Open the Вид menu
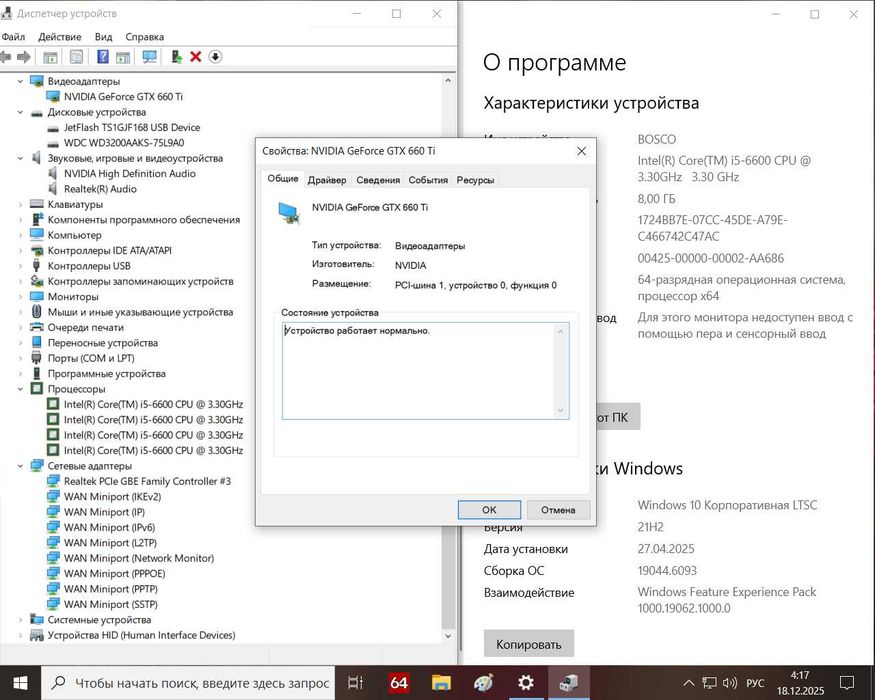This screenshot has width=875, height=700. (x=103, y=37)
